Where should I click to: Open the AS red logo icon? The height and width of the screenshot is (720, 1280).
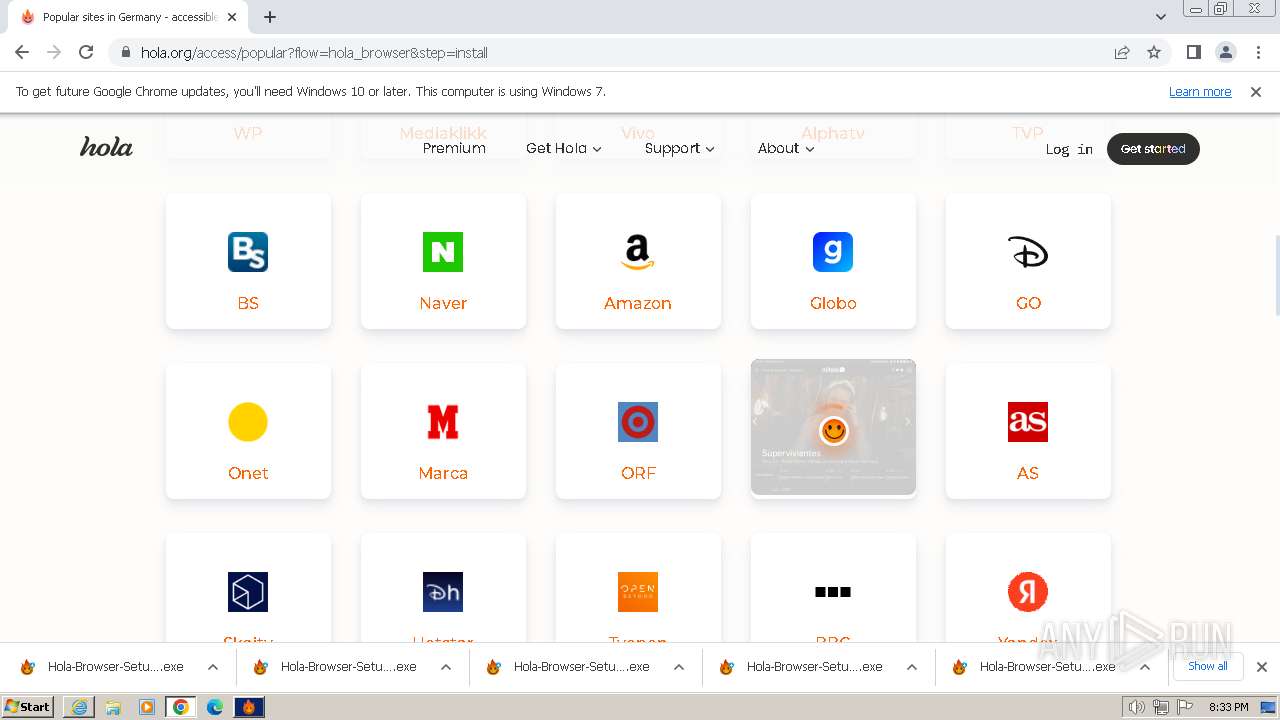click(x=1028, y=422)
